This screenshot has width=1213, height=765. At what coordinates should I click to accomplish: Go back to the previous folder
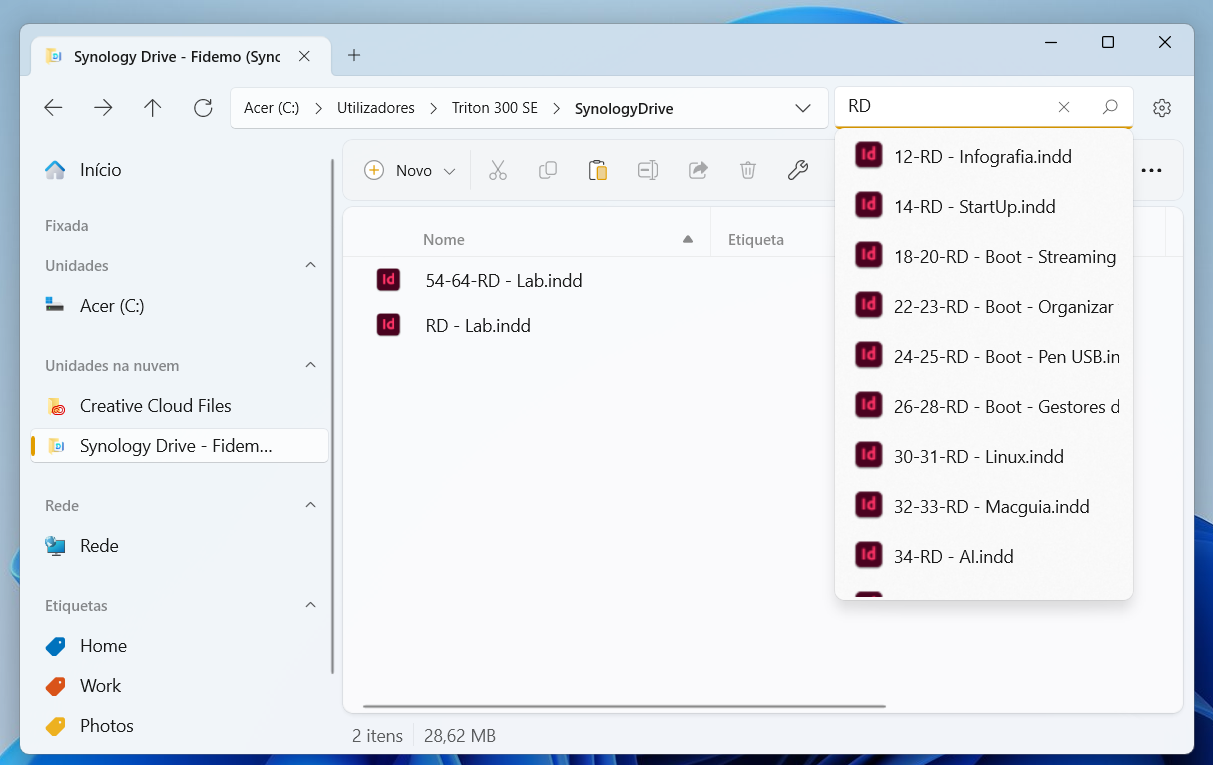54,108
